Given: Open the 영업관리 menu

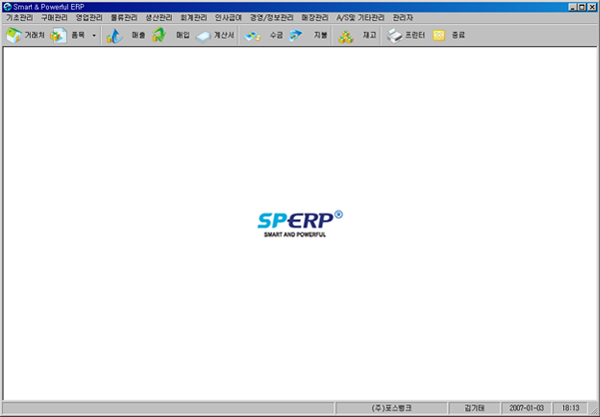Looking at the screenshot, I should (x=89, y=18).
